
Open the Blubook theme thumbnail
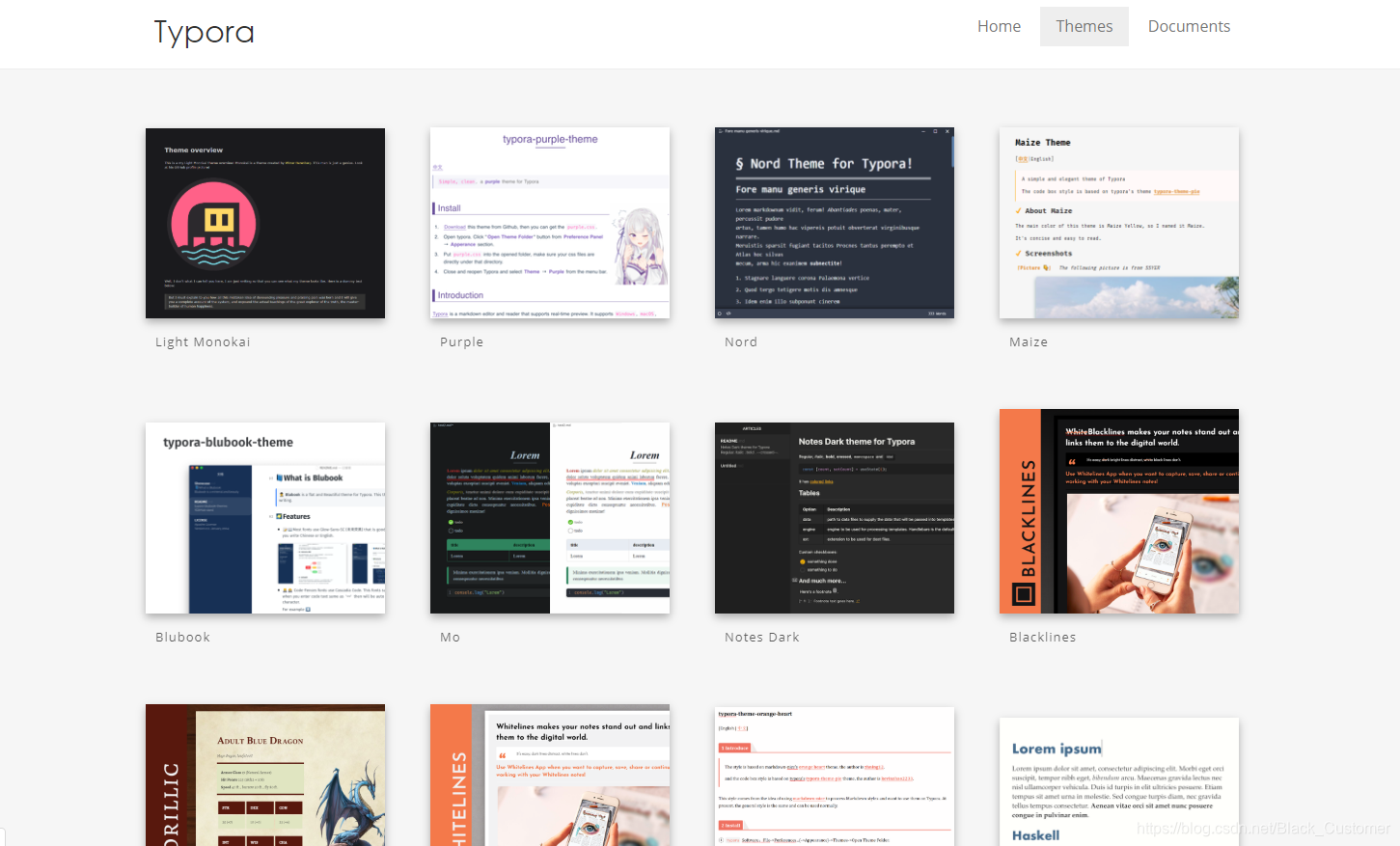[x=265, y=518]
